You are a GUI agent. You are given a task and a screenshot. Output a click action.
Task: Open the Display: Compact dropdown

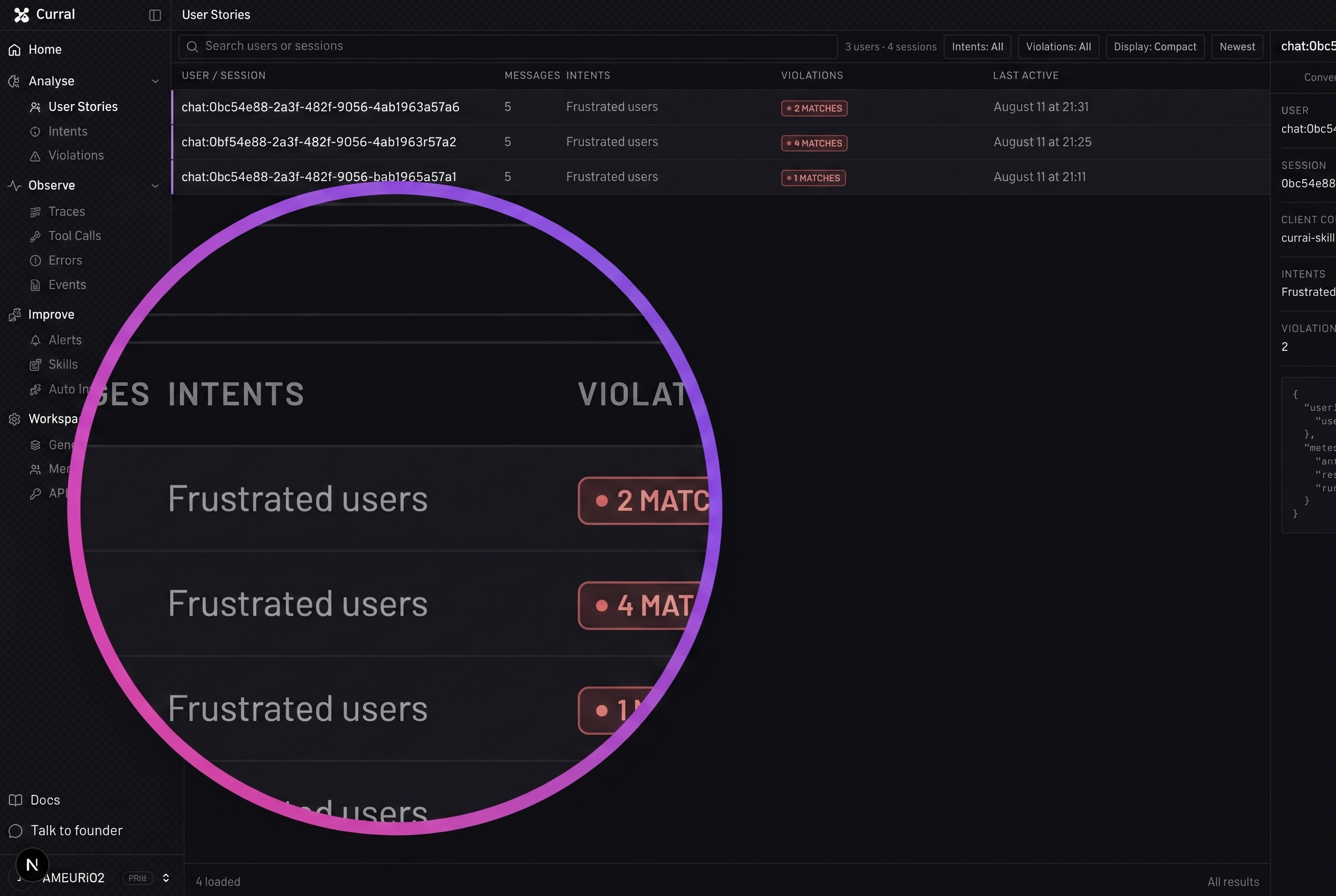click(x=1155, y=46)
